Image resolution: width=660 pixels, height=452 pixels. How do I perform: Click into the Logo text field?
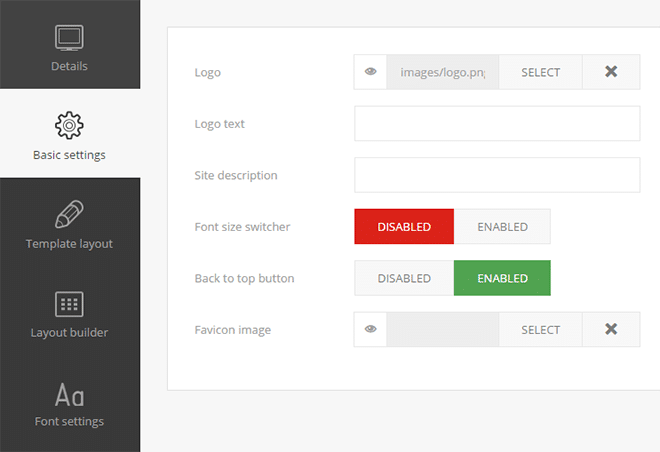497,124
